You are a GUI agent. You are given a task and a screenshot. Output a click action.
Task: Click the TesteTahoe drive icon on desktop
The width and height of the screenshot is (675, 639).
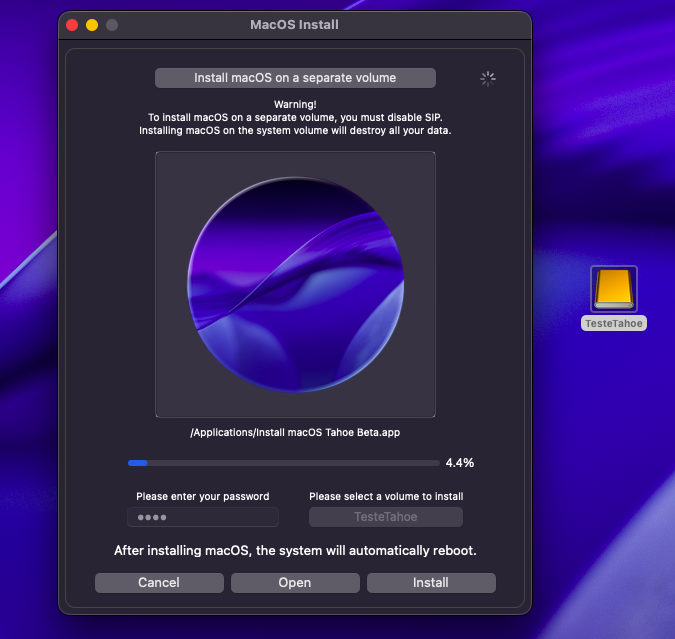point(614,289)
